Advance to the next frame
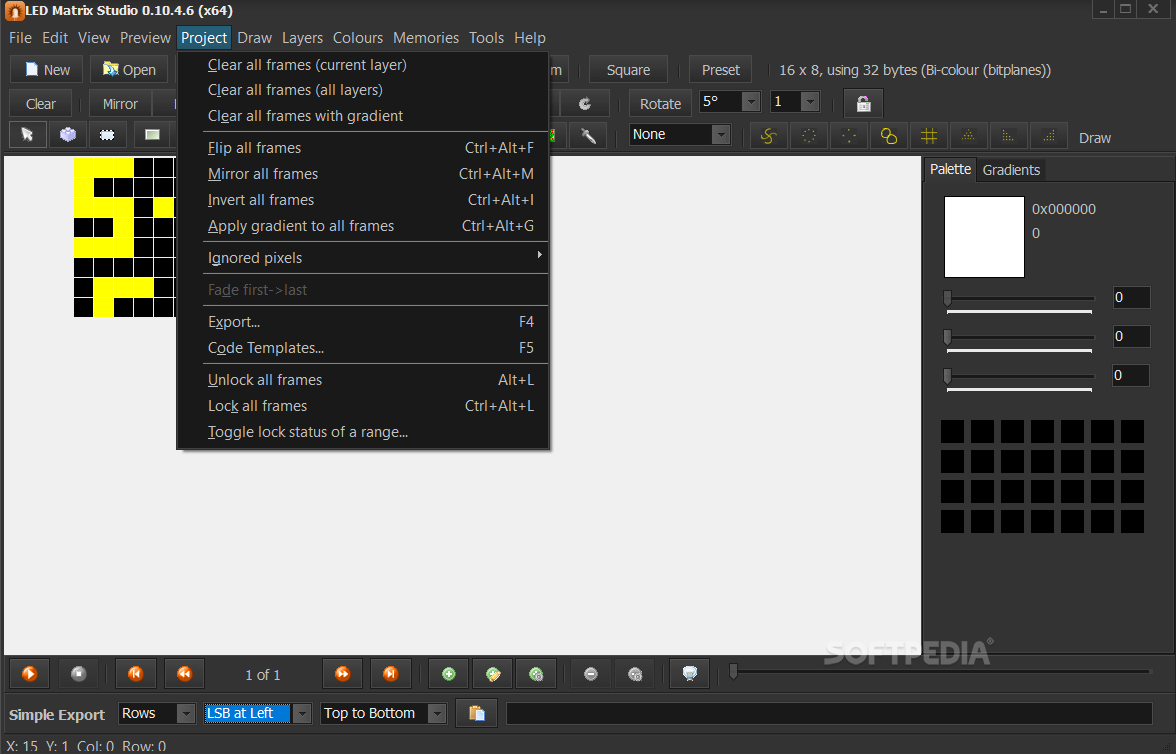The image size is (1176, 754). pyautogui.click(x=342, y=674)
